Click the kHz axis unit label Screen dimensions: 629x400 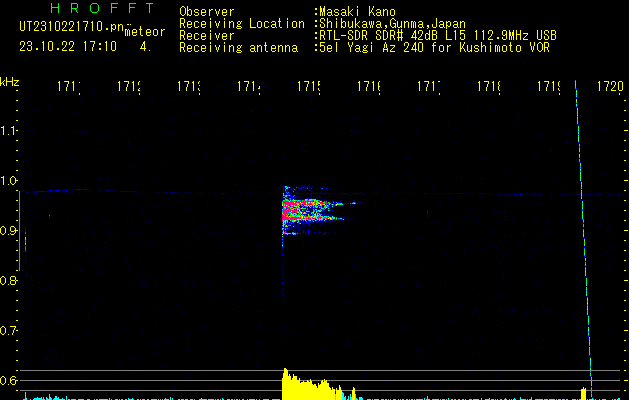pos(9,80)
